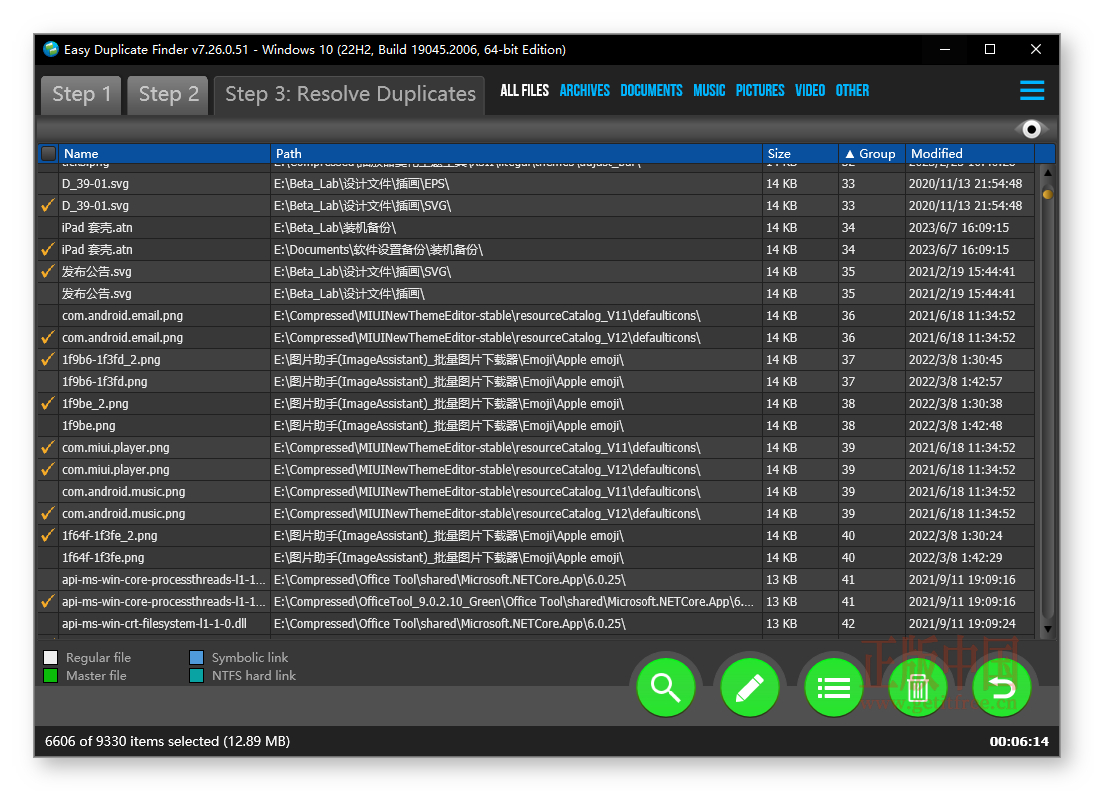
Task: Click the white Regular file legend swatch
Action: tap(50, 658)
